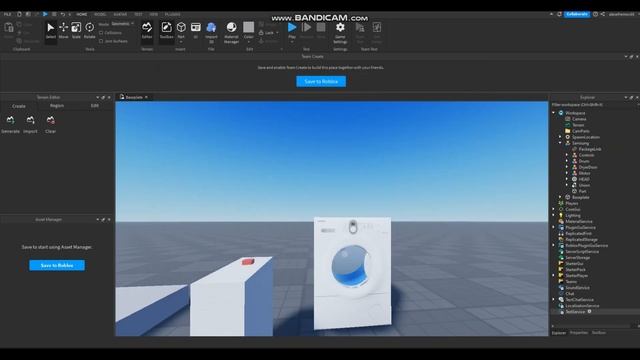Switch to the TEST ribbon tab
The image size is (640, 360).
click(138, 14)
